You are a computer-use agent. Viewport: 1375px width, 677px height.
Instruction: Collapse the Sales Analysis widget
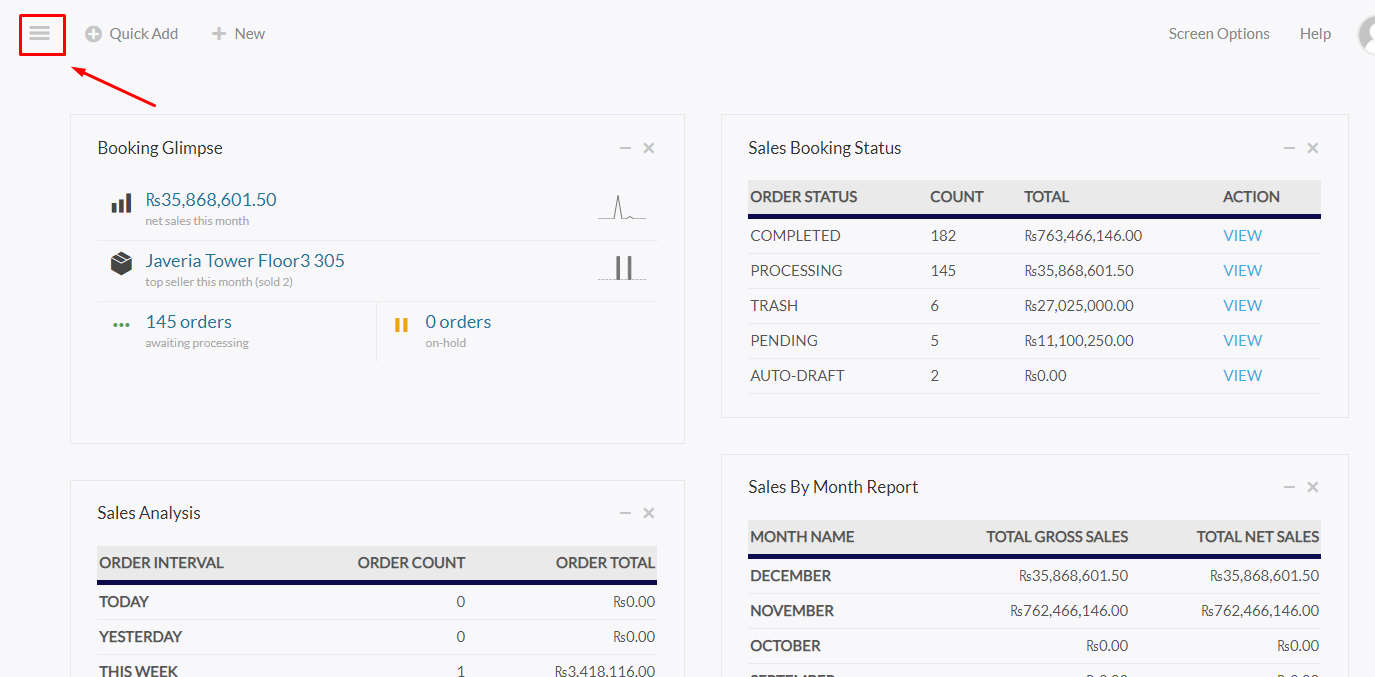point(625,513)
